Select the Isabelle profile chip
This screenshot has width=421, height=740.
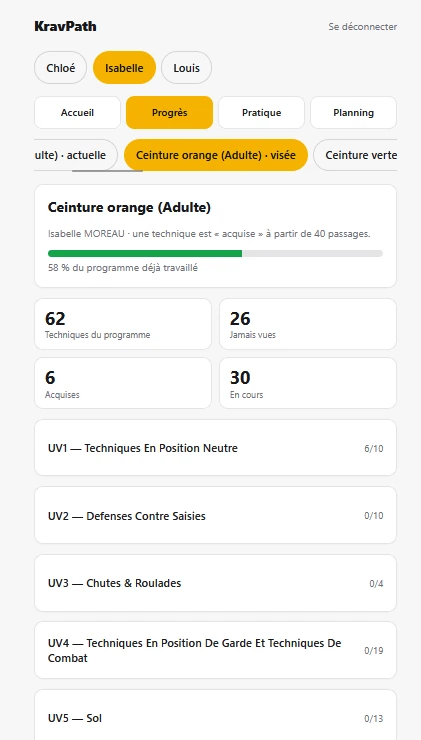(x=124, y=68)
